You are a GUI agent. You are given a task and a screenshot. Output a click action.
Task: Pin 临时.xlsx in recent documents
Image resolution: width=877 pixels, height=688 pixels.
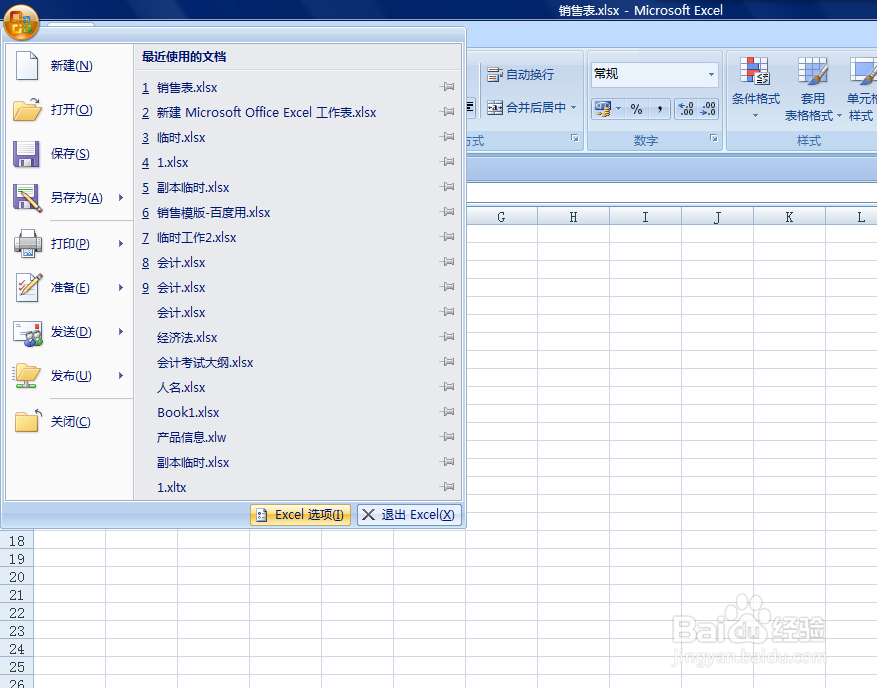447,136
